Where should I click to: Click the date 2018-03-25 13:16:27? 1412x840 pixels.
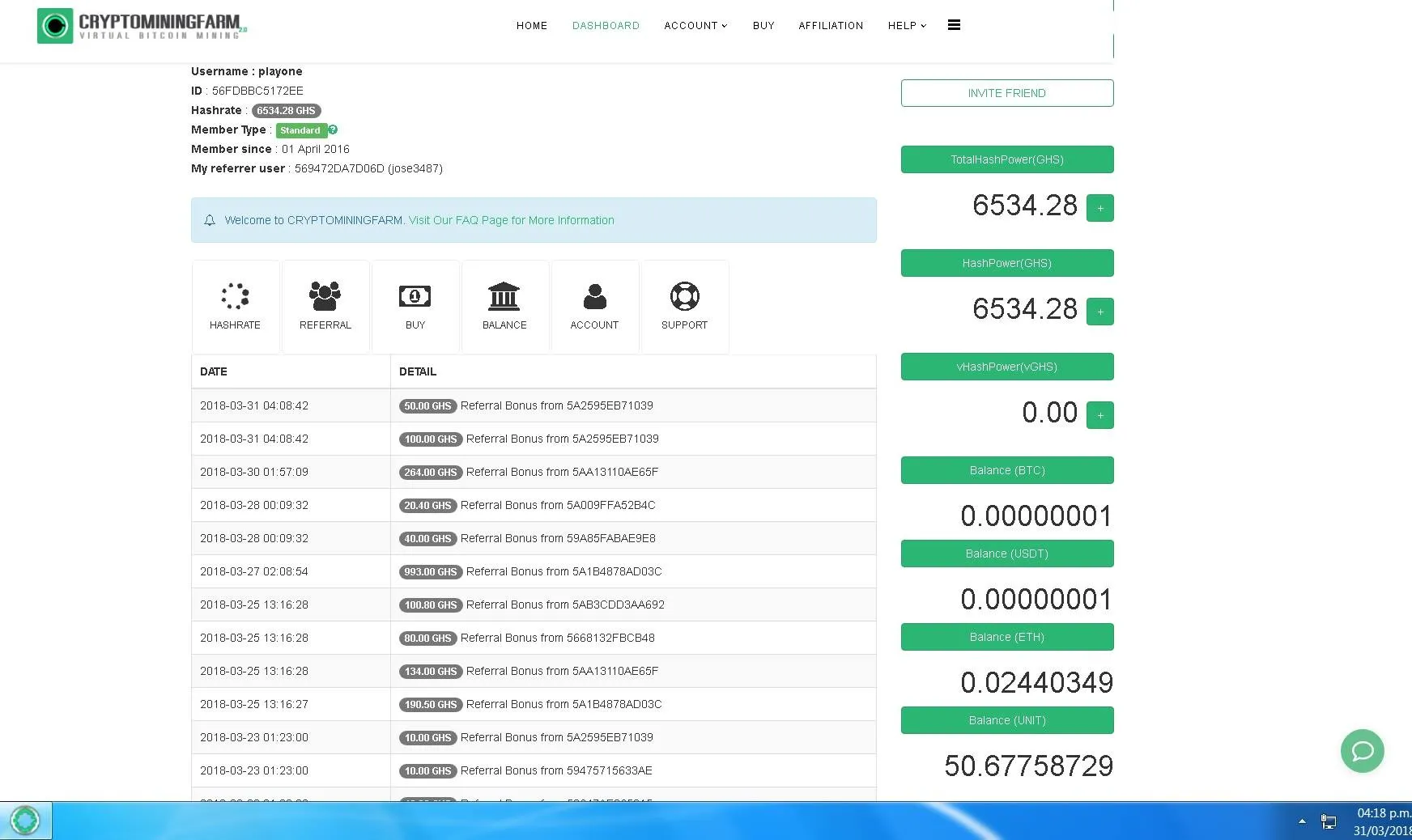tap(254, 704)
